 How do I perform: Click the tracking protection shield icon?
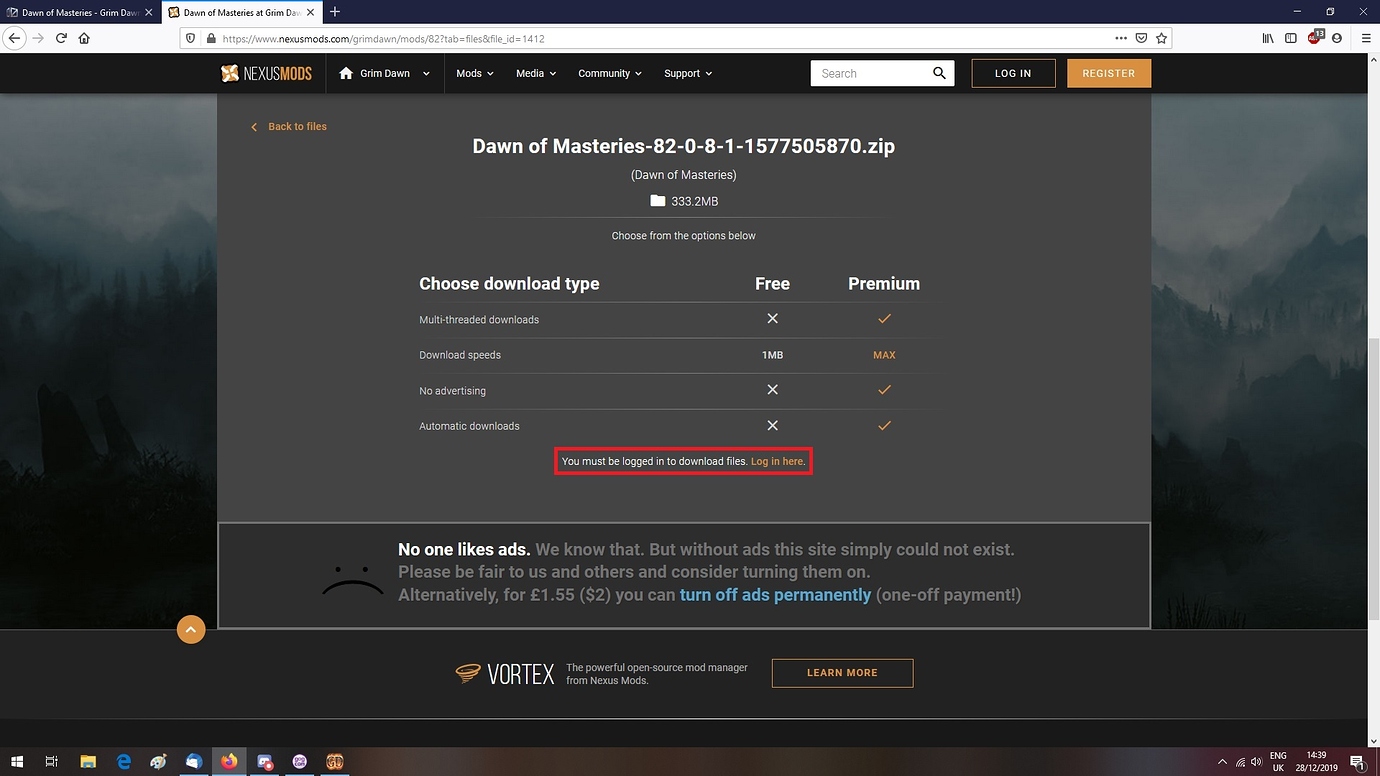click(x=190, y=38)
